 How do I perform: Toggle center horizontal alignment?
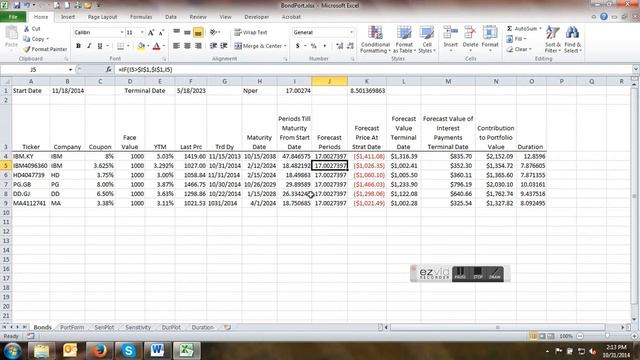pyautogui.click(x=187, y=46)
